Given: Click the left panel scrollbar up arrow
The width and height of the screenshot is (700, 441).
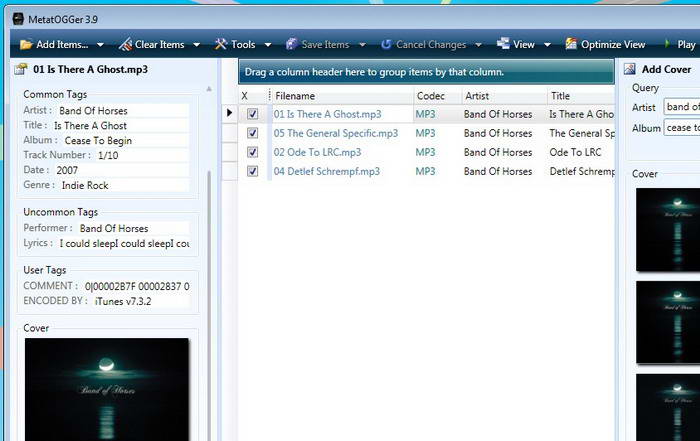Looking at the screenshot, I should pos(209,89).
